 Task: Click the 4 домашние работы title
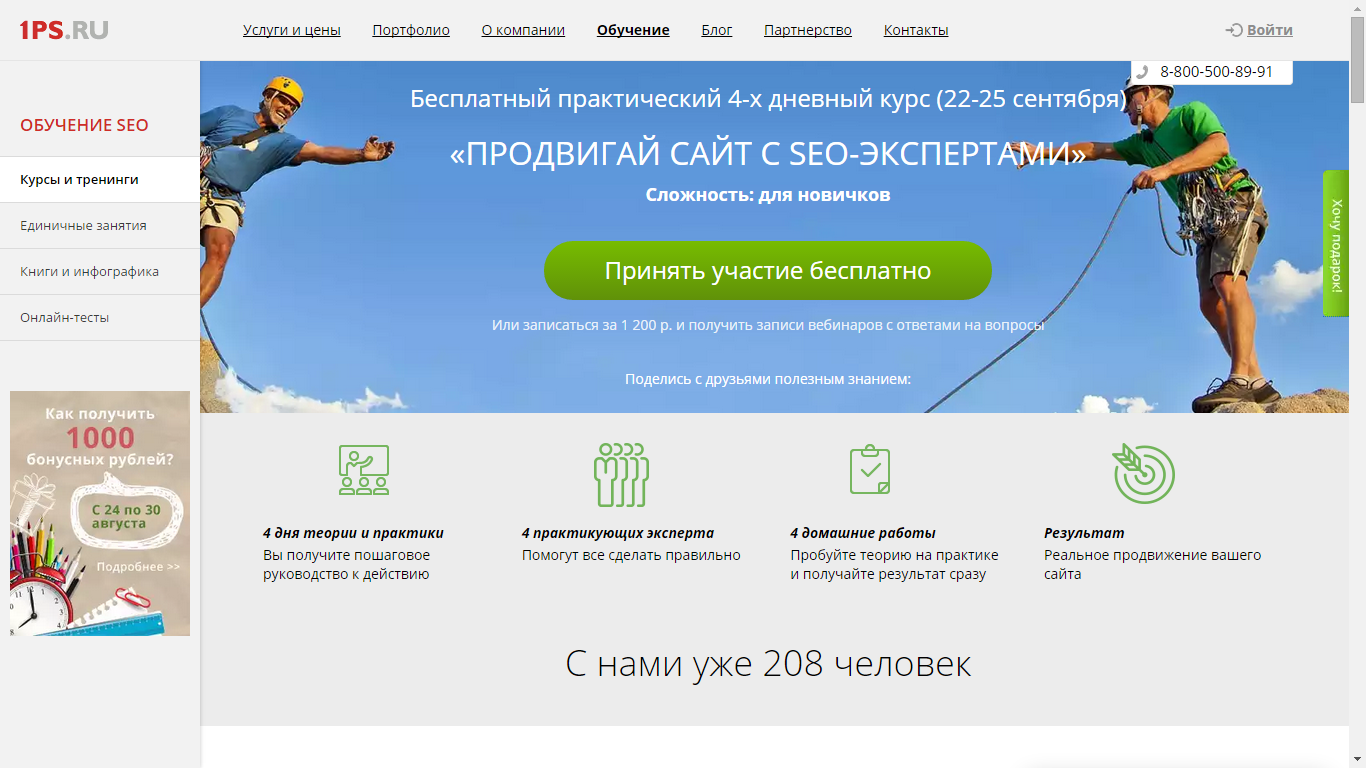(863, 533)
